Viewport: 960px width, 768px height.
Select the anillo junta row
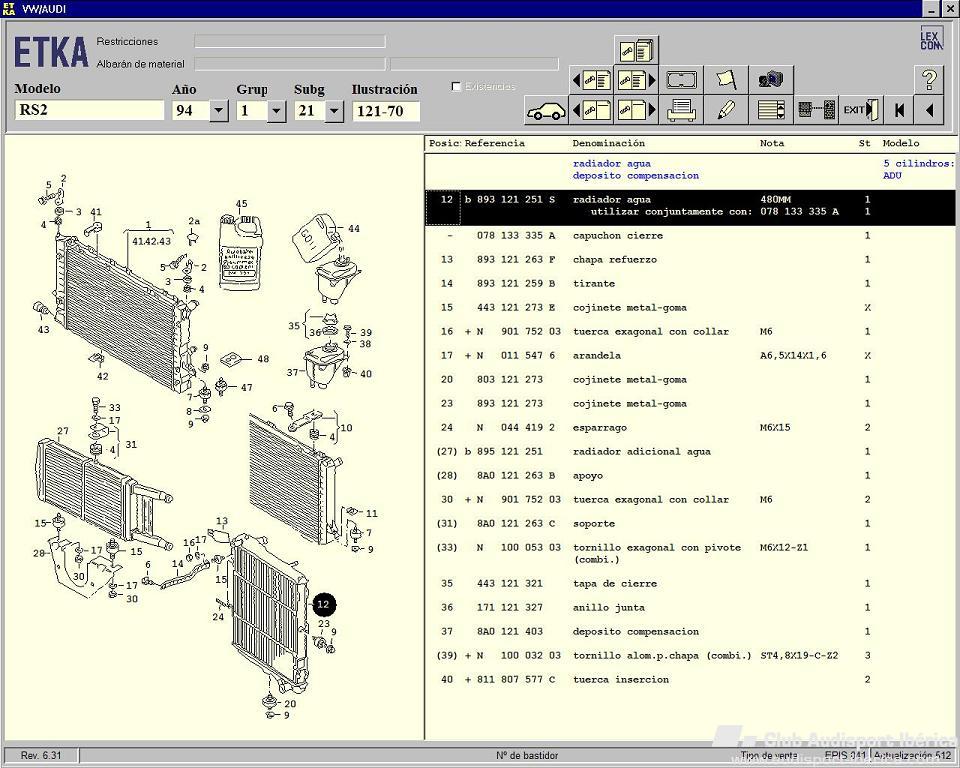pos(690,608)
